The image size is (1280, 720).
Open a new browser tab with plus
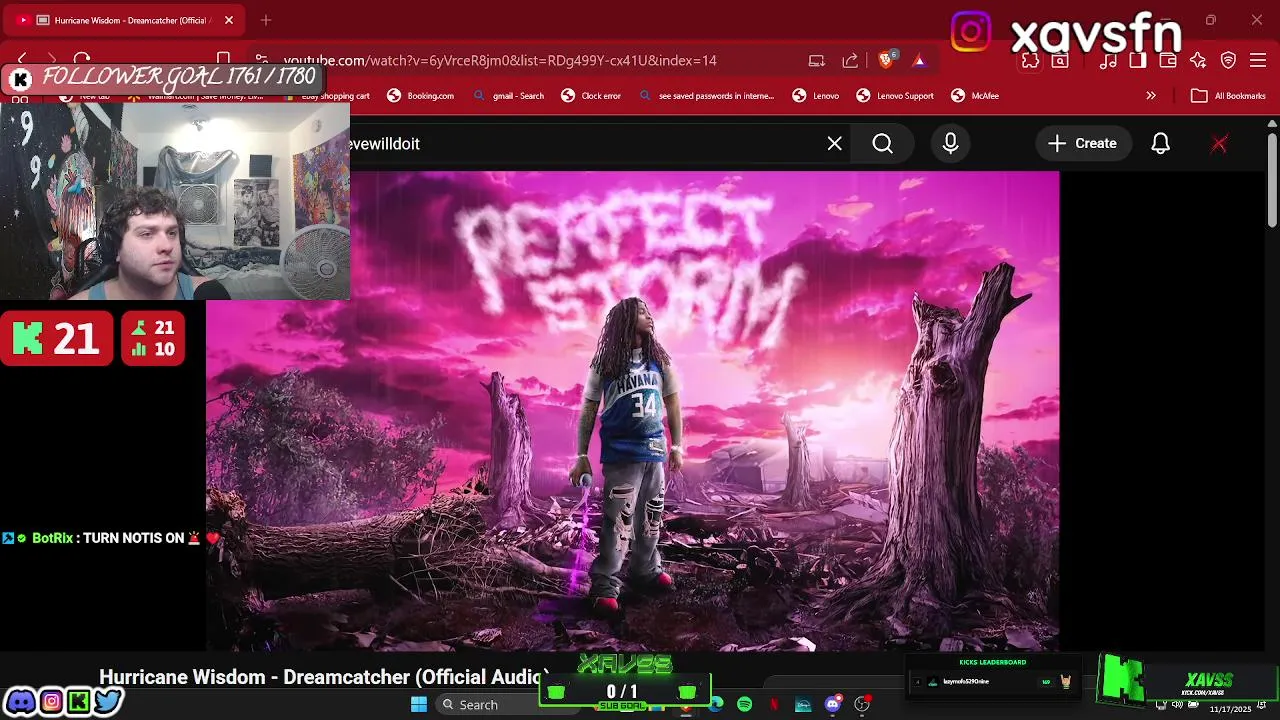pyautogui.click(x=266, y=20)
